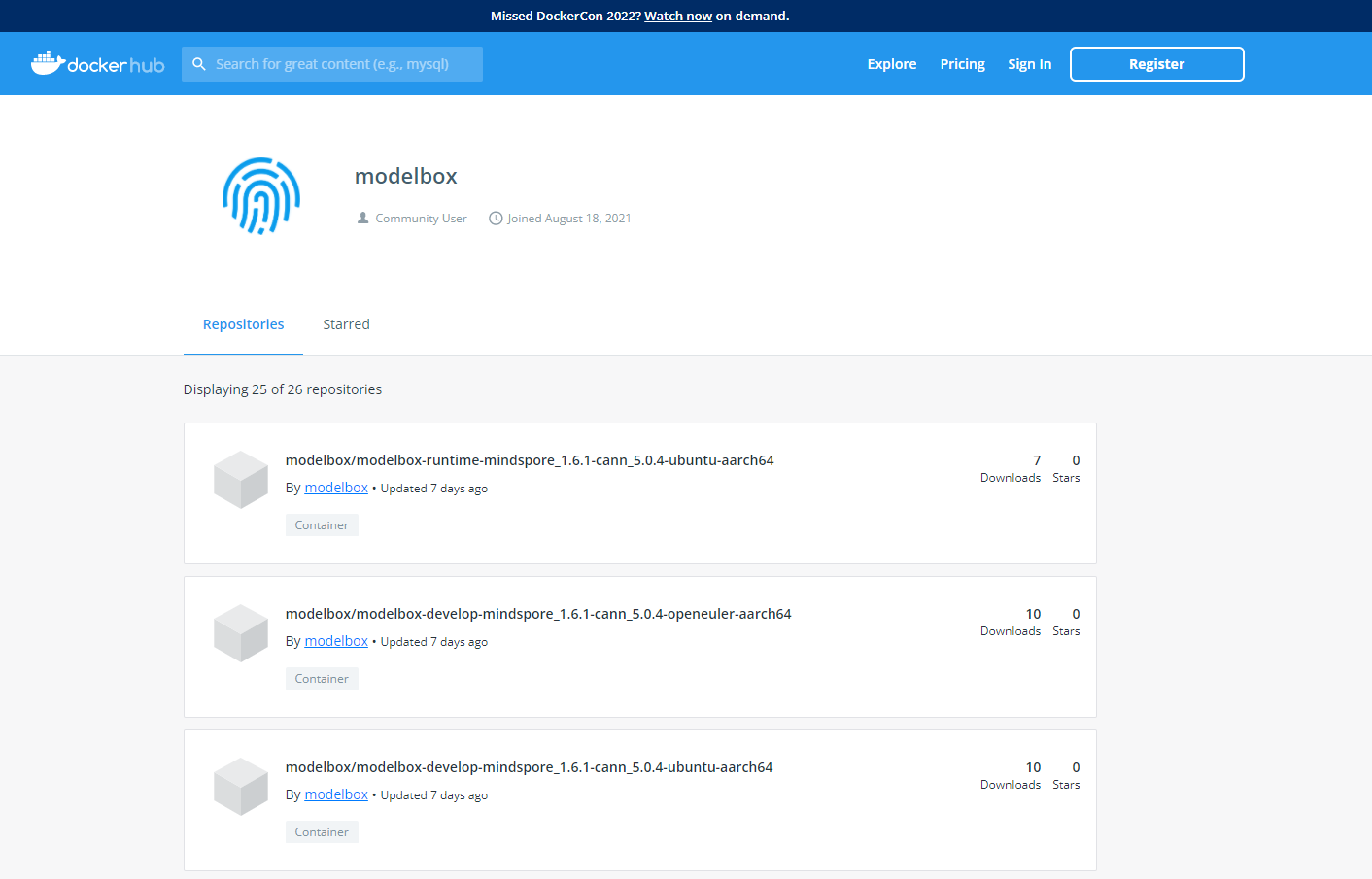Screen dimensions: 1372x879
Task: Click the 'modelbox' profile heading
Action: (406, 176)
